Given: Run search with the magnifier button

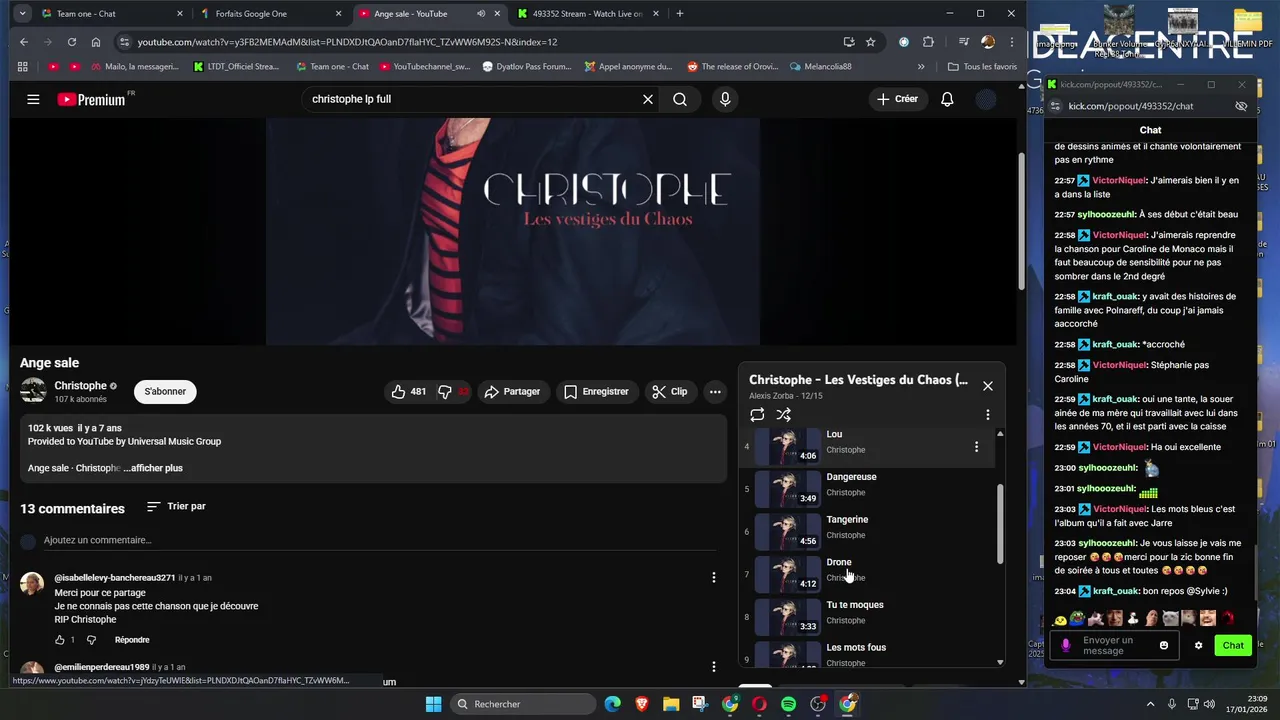Looking at the screenshot, I should click(x=680, y=99).
